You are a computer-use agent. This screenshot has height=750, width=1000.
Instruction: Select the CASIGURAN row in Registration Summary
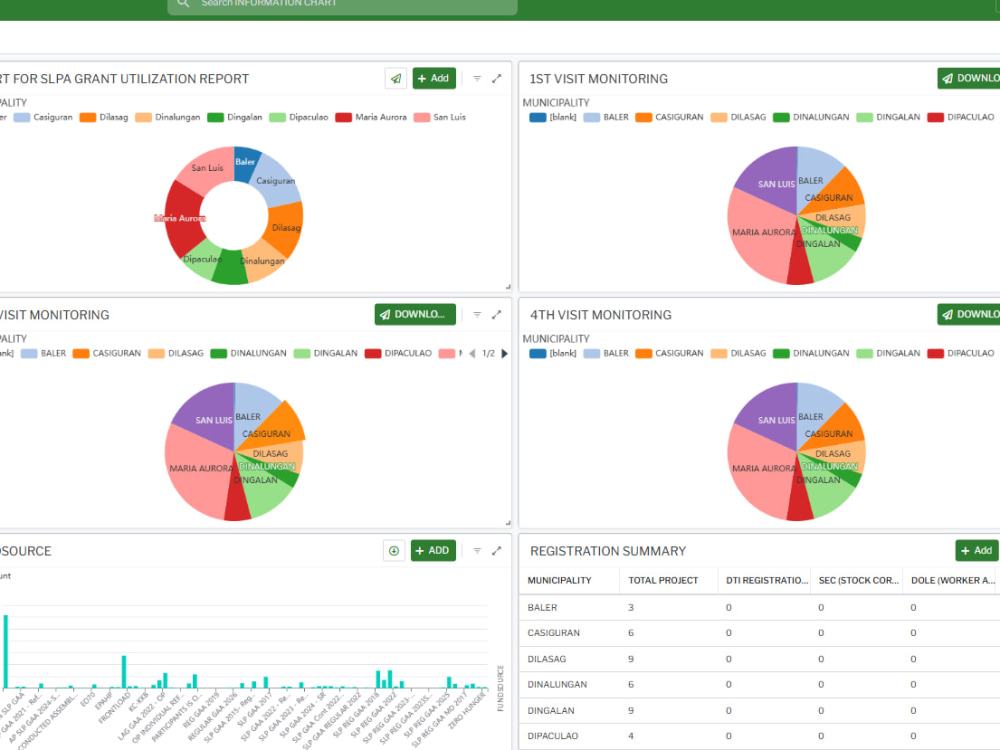(760, 633)
